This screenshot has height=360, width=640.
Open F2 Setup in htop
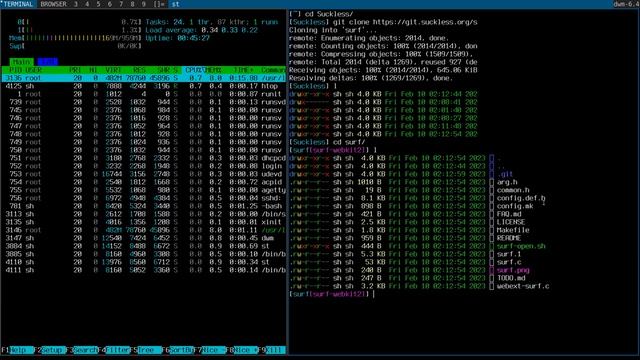coord(51,350)
